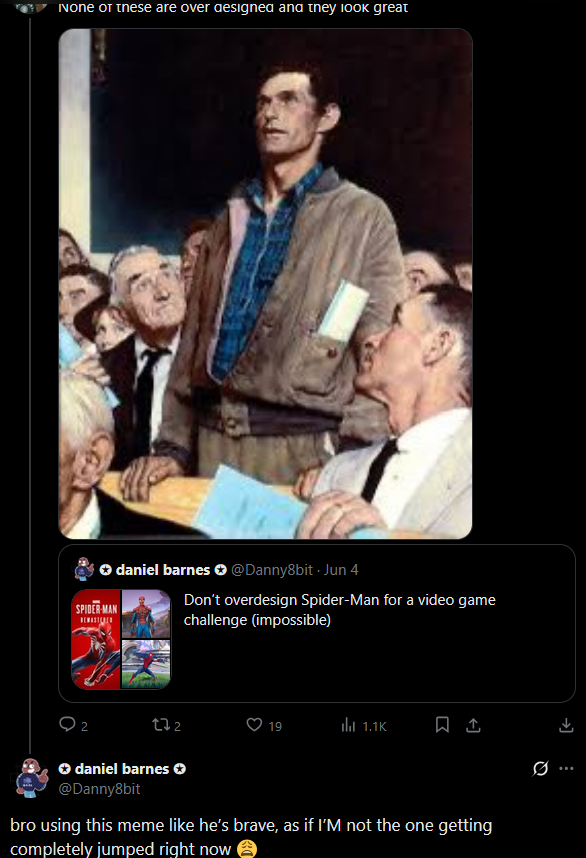
Task: Repost using the retweet icon
Action: coord(161,725)
